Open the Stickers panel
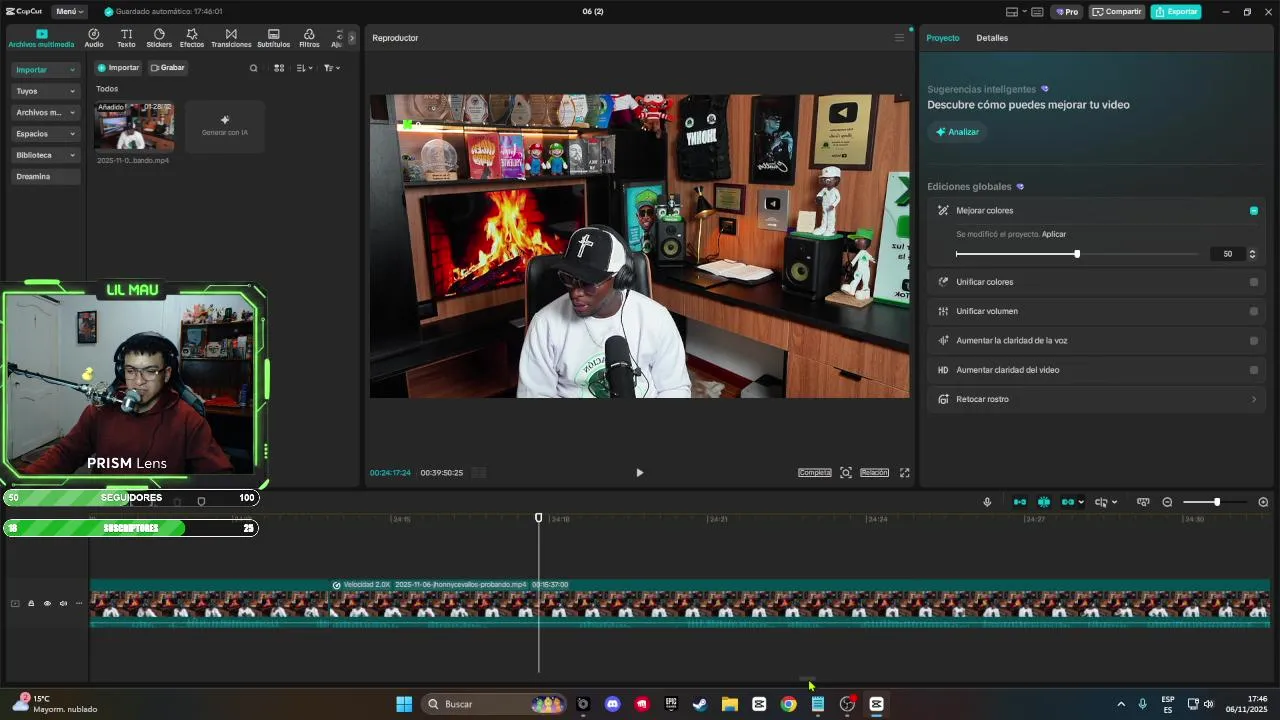 159,38
